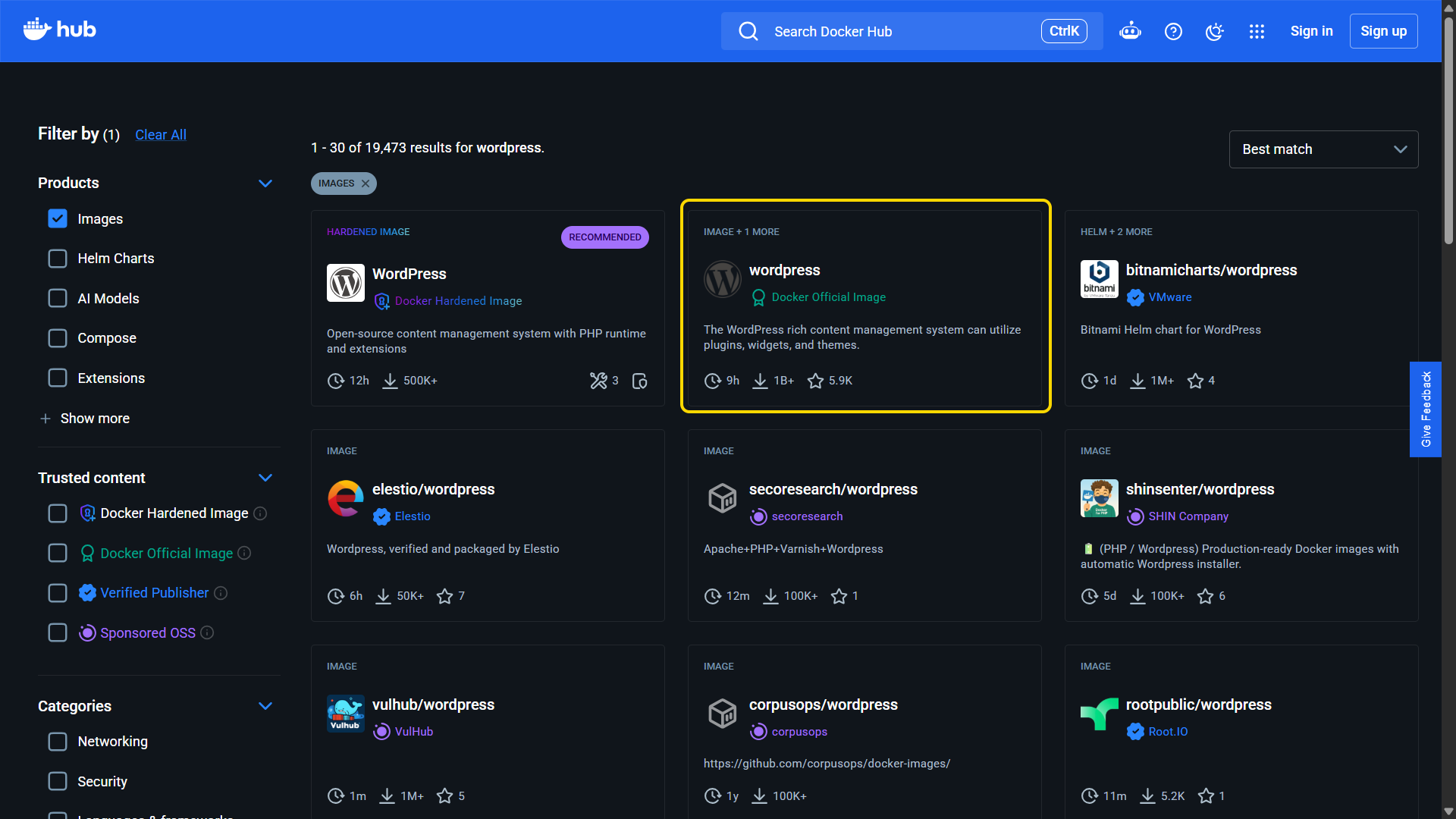Screen dimensions: 1456x819
Task: Open rootpublic/wordpress repository
Action: click(x=1198, y=704)
